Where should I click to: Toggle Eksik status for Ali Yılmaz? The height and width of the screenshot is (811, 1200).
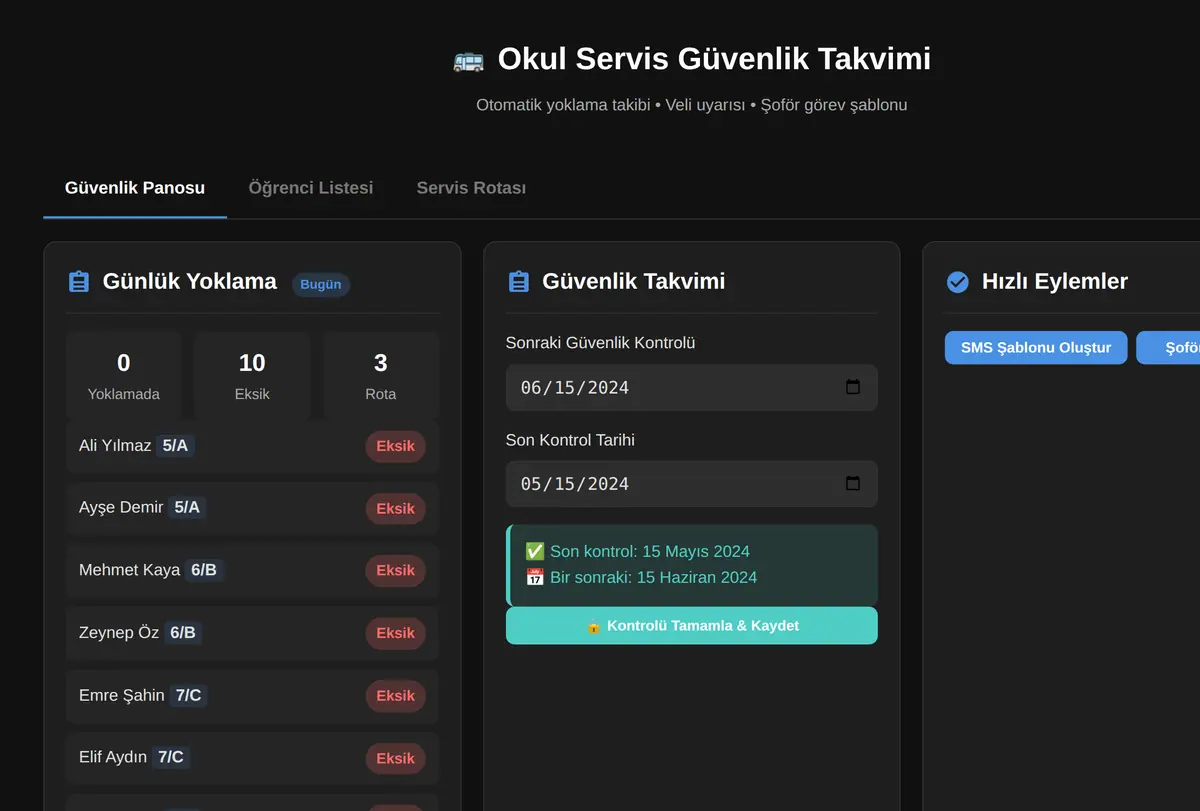coord(395,446)
